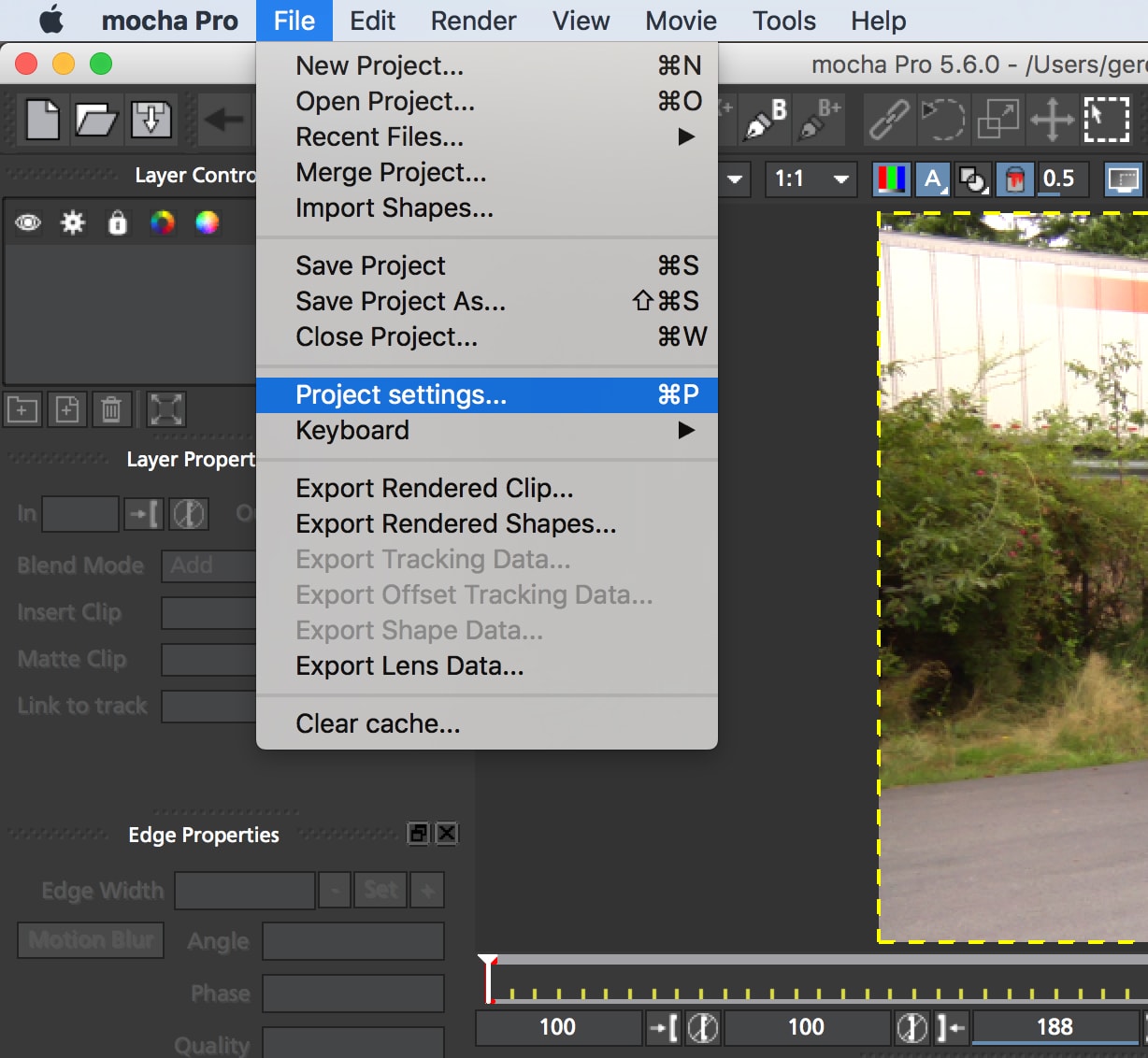Image resolution: width=1148 pixels, height=1058 pixels.
Task: Open the 1:1 zoom level dropdown
Action: pos(811,179)
